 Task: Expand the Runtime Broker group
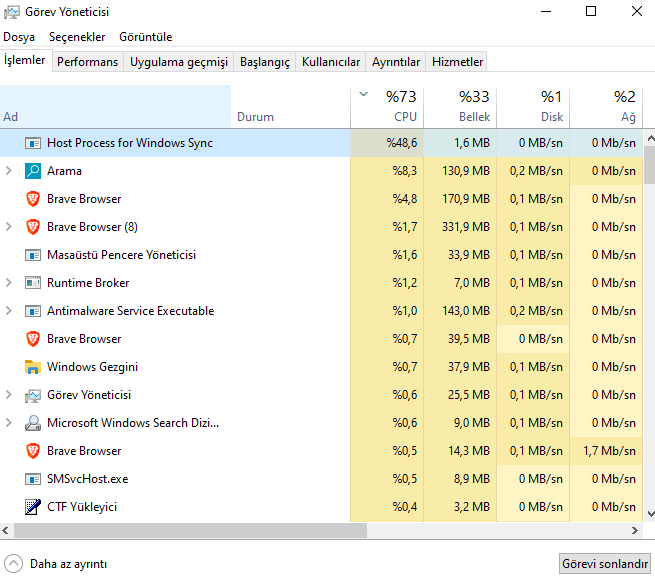[8, 283]
